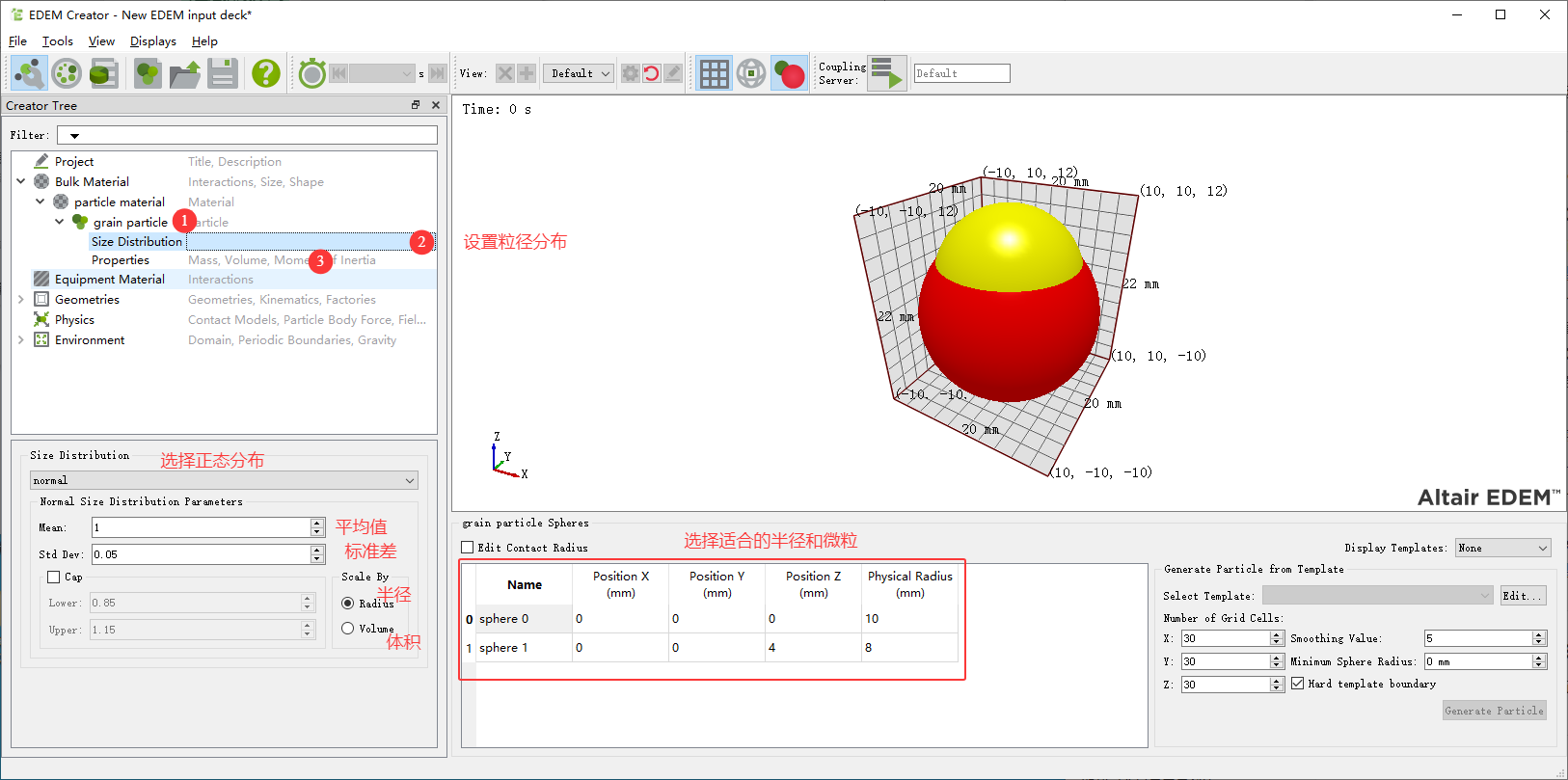
Task: Click the green help question mark icon
Action: tap(265, 73)
